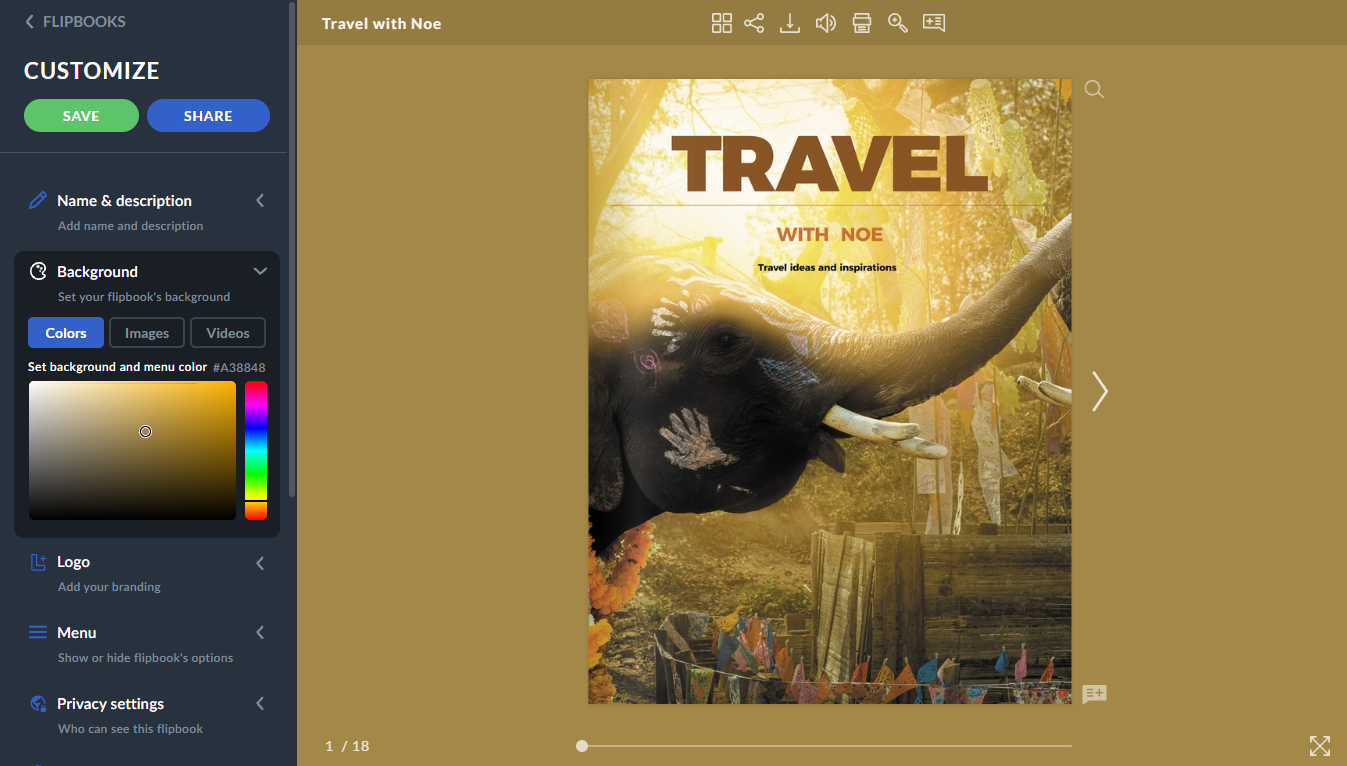This screenshot has height=766, width=1347.
Task: Switch to the Videos background tab
Action: tap(228, 333)
